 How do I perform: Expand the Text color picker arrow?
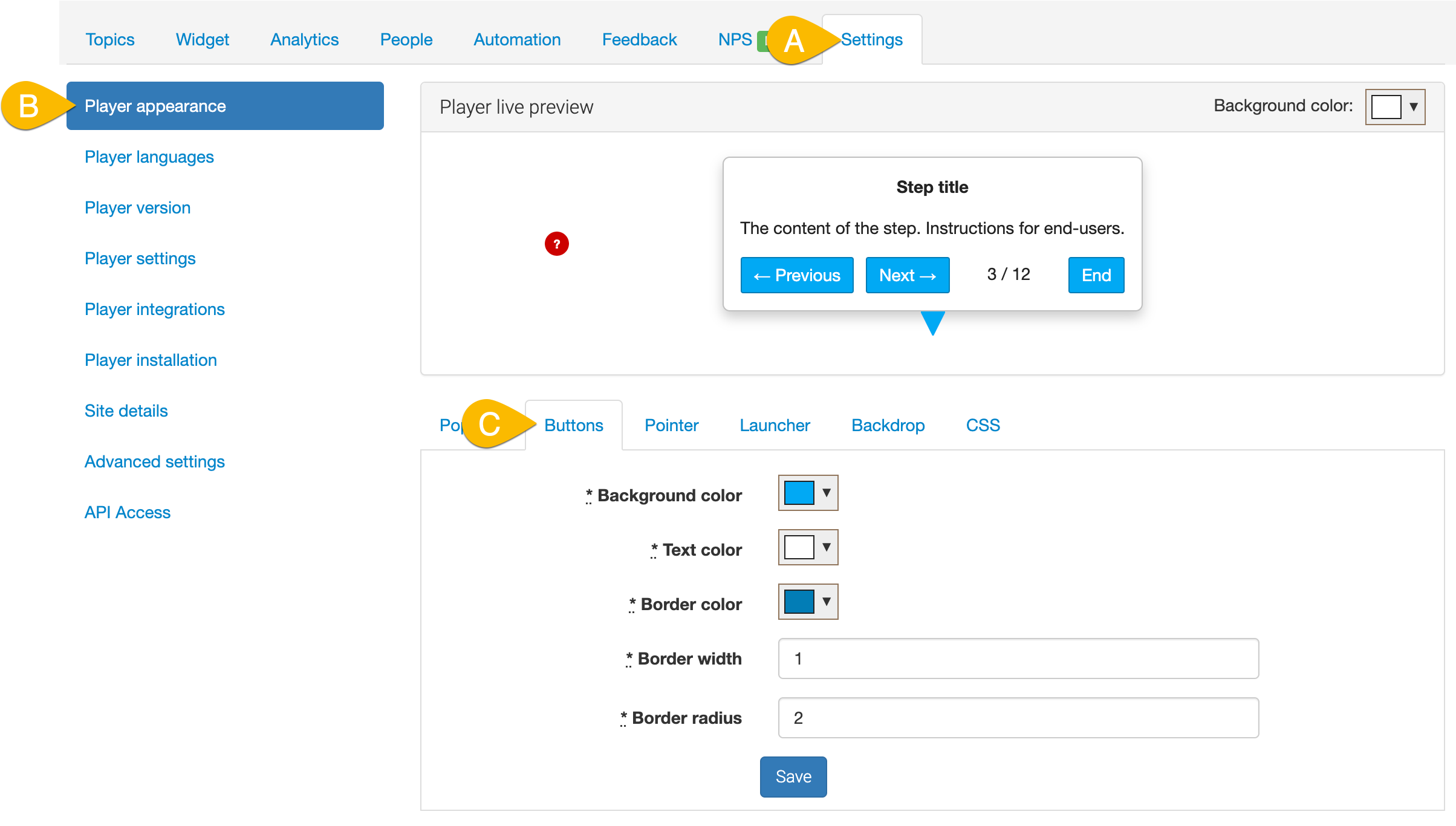(826, 547)
